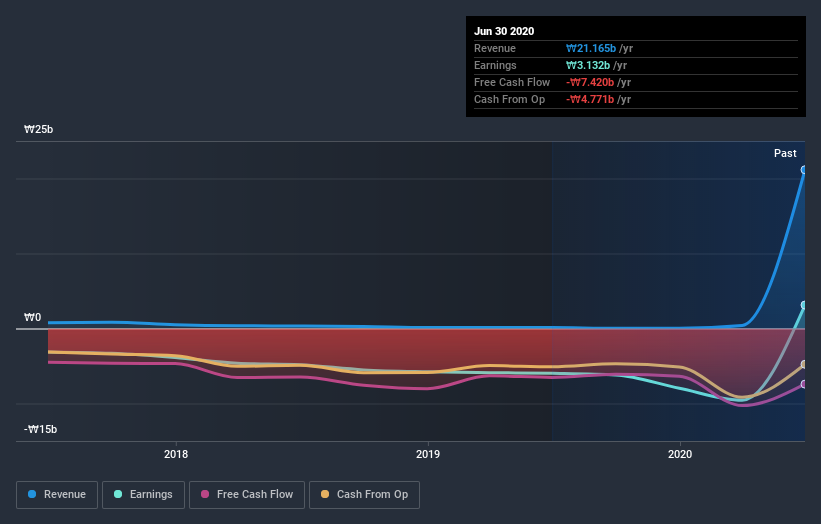Image resolution: width=821 pixels, height=524 pixels.
Task: Click the 2019 x-axis label
Action: (428, 454)
